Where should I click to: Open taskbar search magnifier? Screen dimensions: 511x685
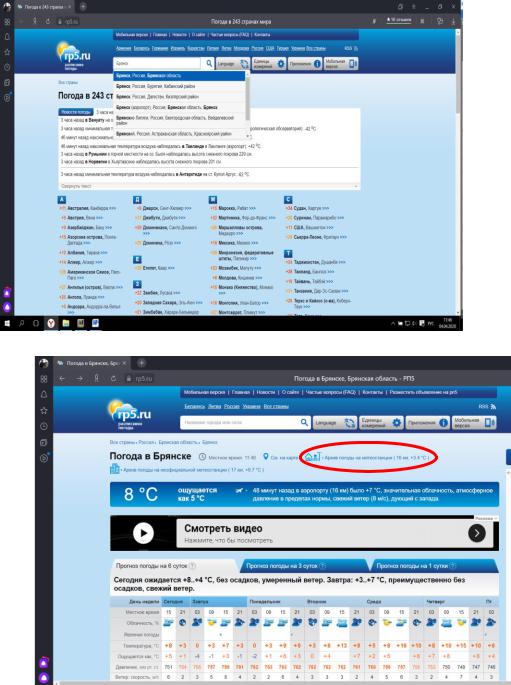(22, 323)
